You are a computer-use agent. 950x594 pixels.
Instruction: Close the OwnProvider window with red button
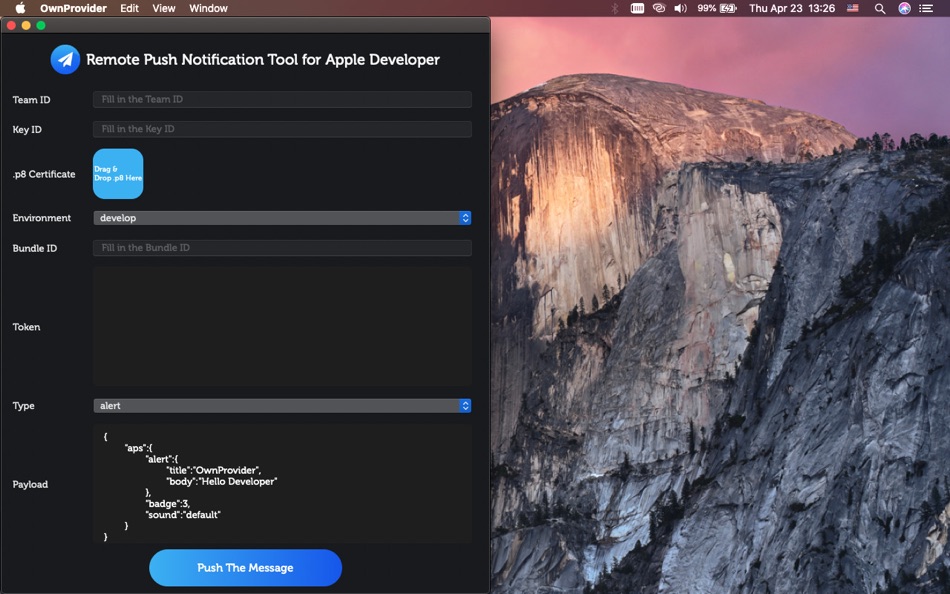click(x=12, y=25)
